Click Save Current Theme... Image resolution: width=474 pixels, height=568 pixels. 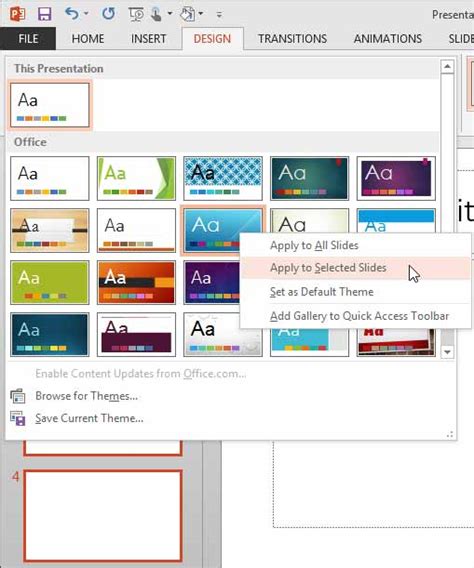click(89, 418)
